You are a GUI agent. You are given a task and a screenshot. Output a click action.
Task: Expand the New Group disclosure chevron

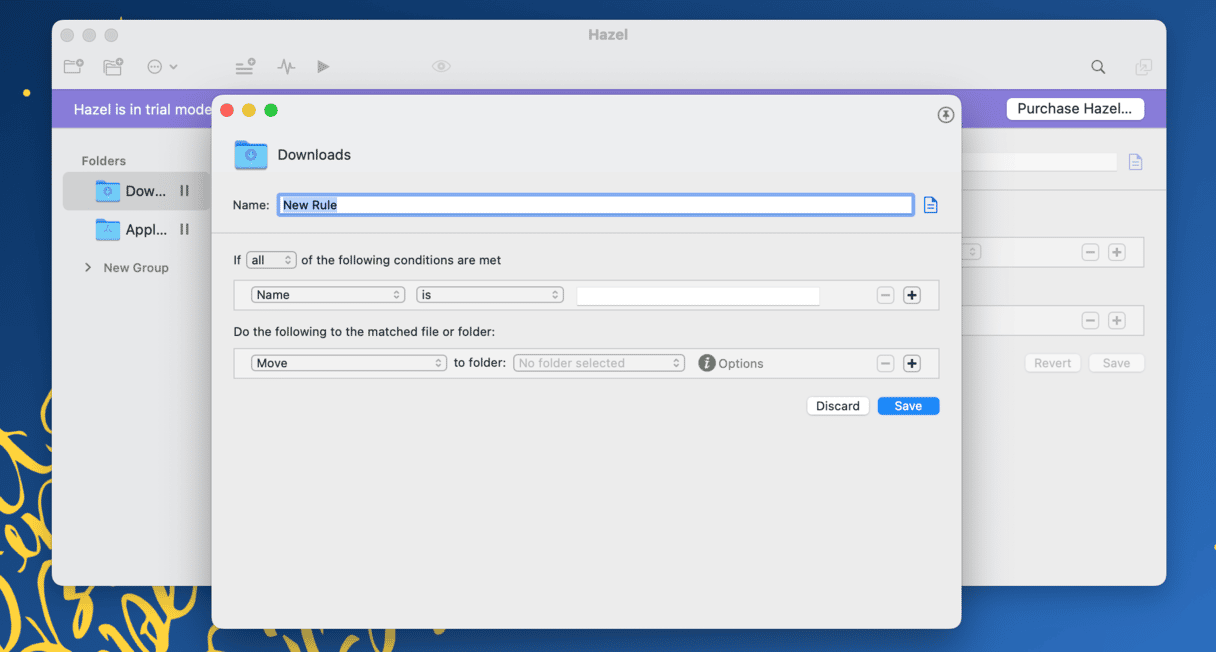pos(88,268)
